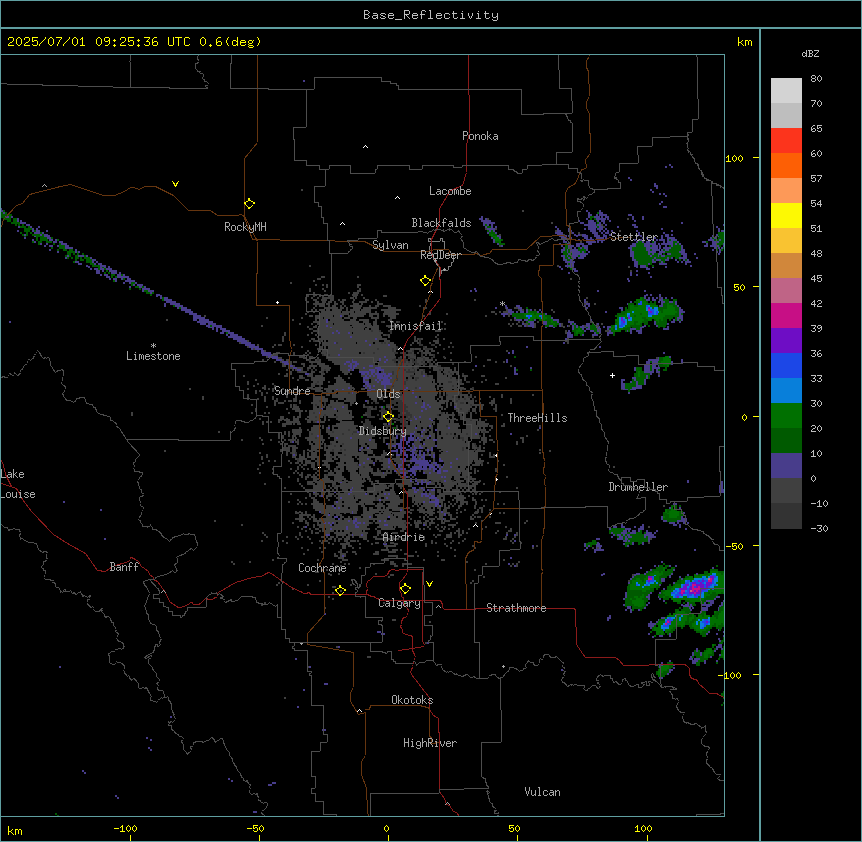This screenshot has height=842, width=862.
Task: Select the yellow v marker northwest of RockyMH
Action: [x=175, y=184]
